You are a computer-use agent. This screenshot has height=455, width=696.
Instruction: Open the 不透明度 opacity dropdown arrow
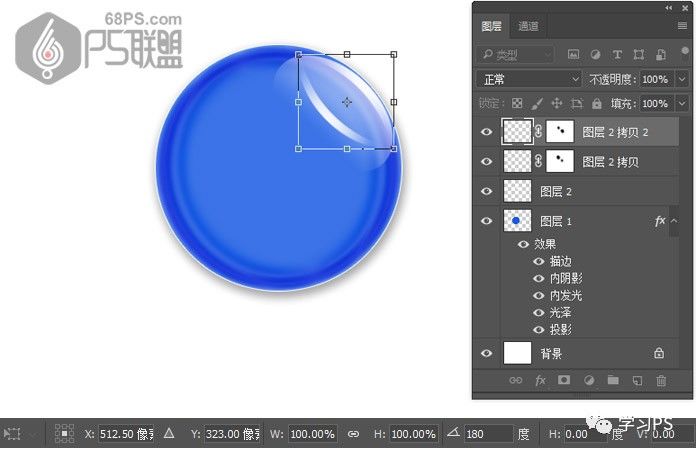click(x=682, y=79)
